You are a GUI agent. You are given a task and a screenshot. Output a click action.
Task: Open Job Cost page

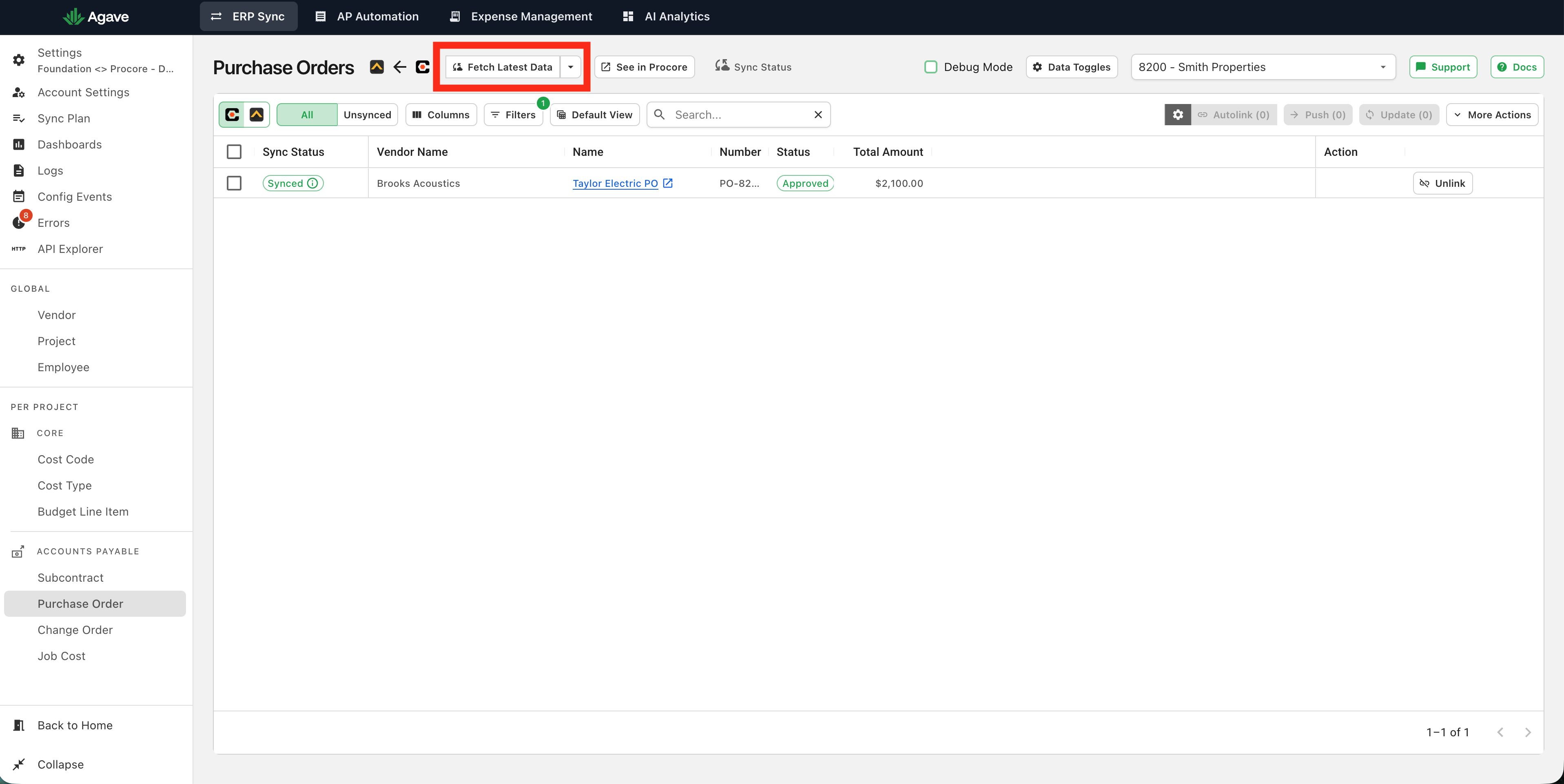(61, 656)
